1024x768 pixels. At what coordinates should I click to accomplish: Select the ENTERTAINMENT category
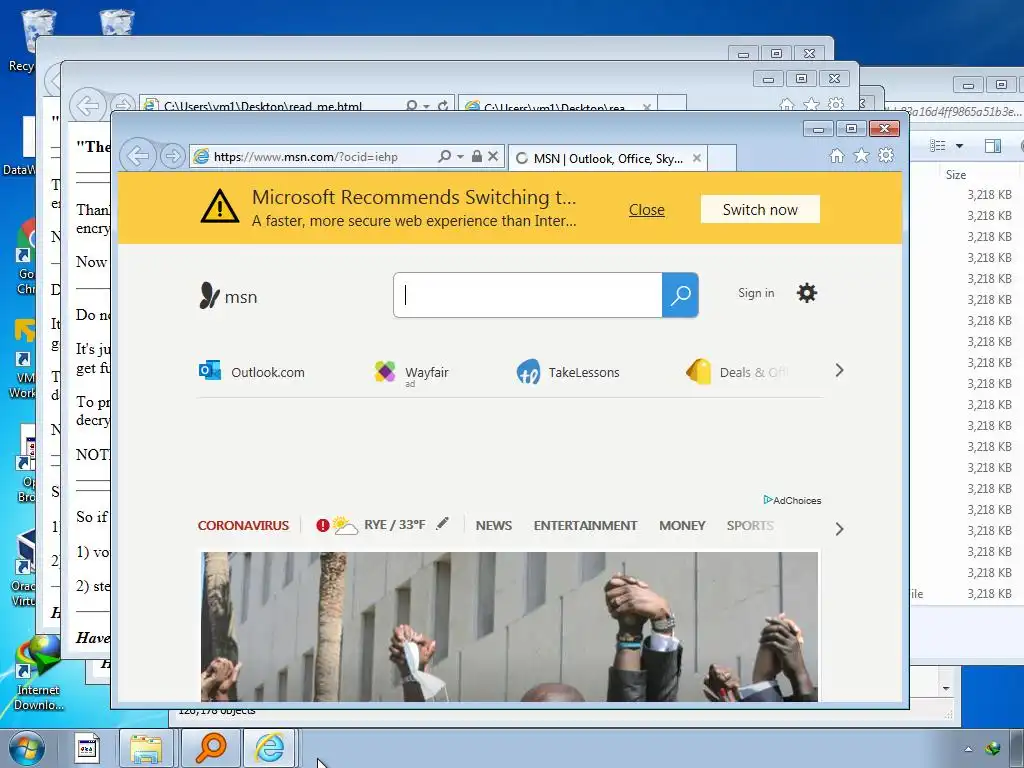point(585,526)
